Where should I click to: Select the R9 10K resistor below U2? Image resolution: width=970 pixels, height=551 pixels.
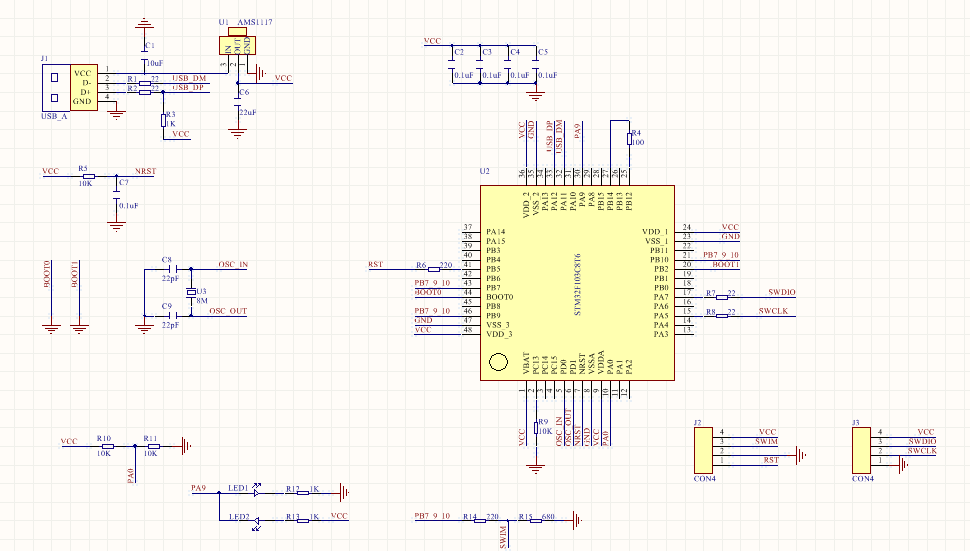[x=536, y=427]
